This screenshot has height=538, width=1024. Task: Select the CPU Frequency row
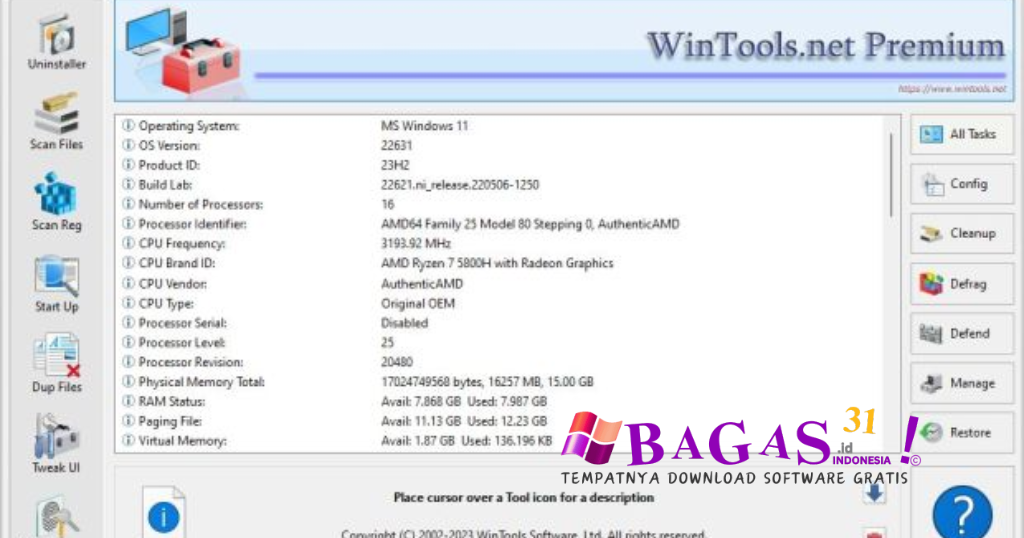[x=502, y=244]
